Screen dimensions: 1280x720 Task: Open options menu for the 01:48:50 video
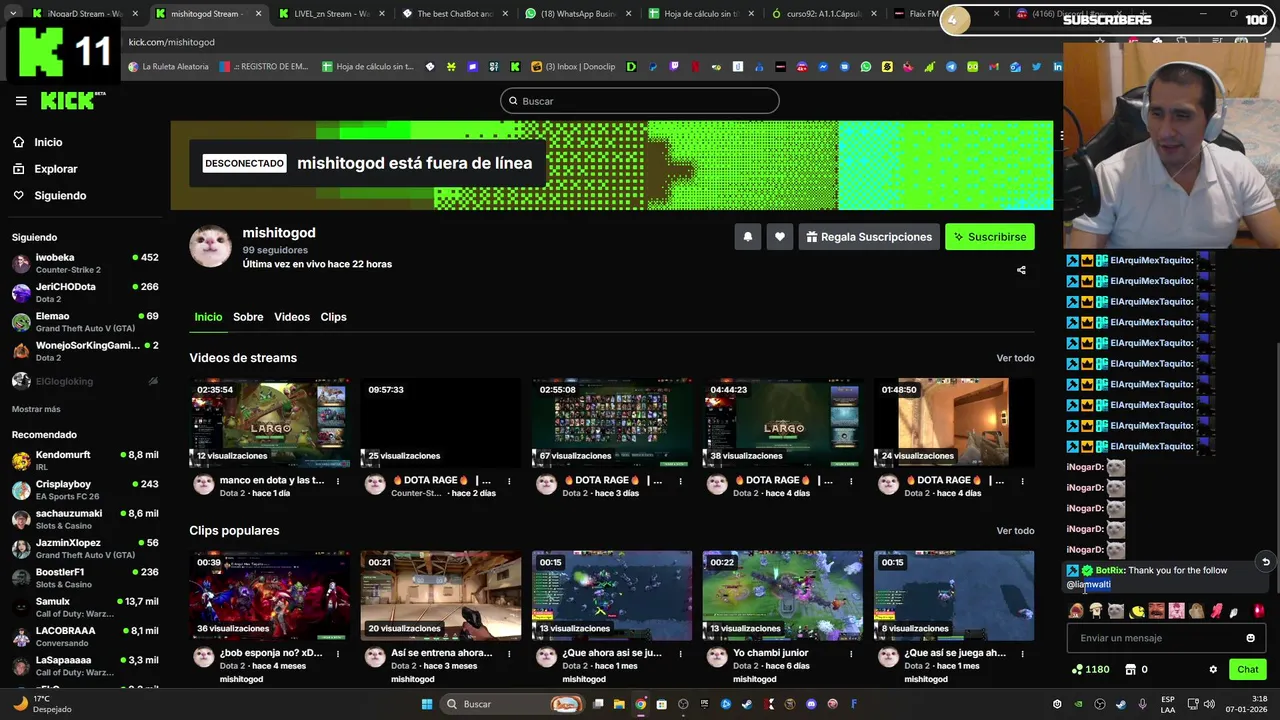[x=1022, y=481]
